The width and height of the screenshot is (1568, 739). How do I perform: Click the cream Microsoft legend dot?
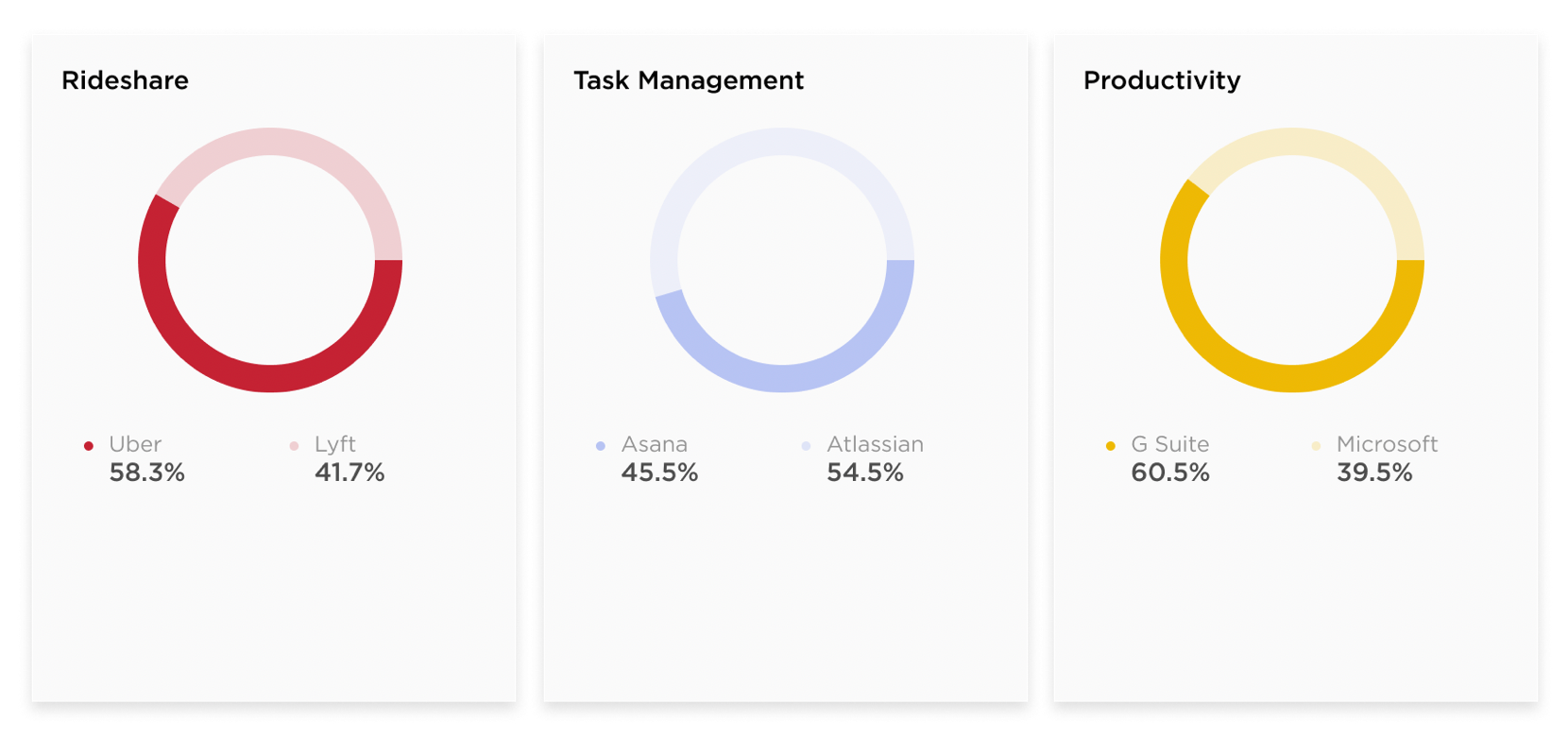pyautogui.click(x=1316, y=446)
